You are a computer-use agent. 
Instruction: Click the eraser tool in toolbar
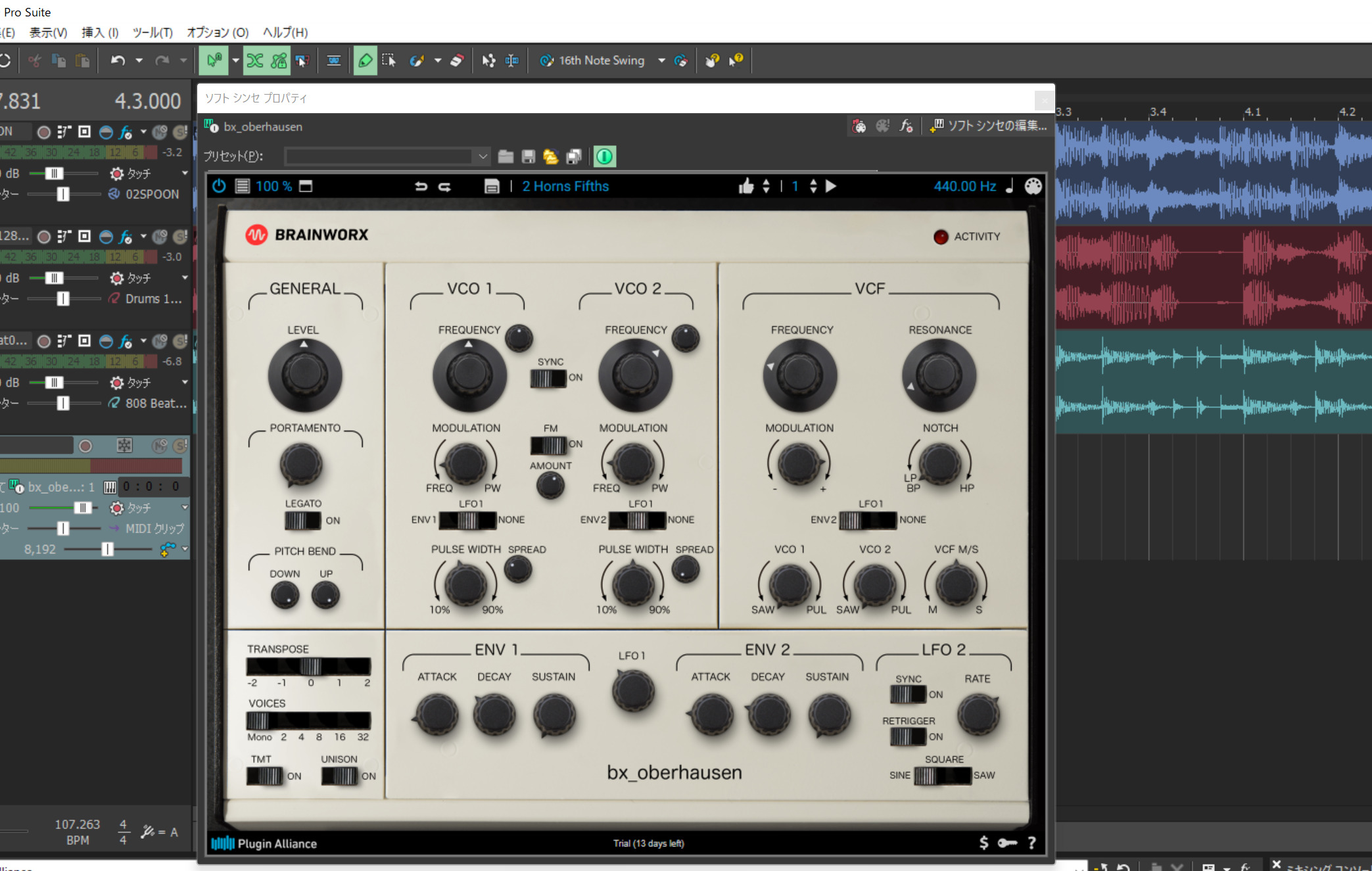point(457,60)
